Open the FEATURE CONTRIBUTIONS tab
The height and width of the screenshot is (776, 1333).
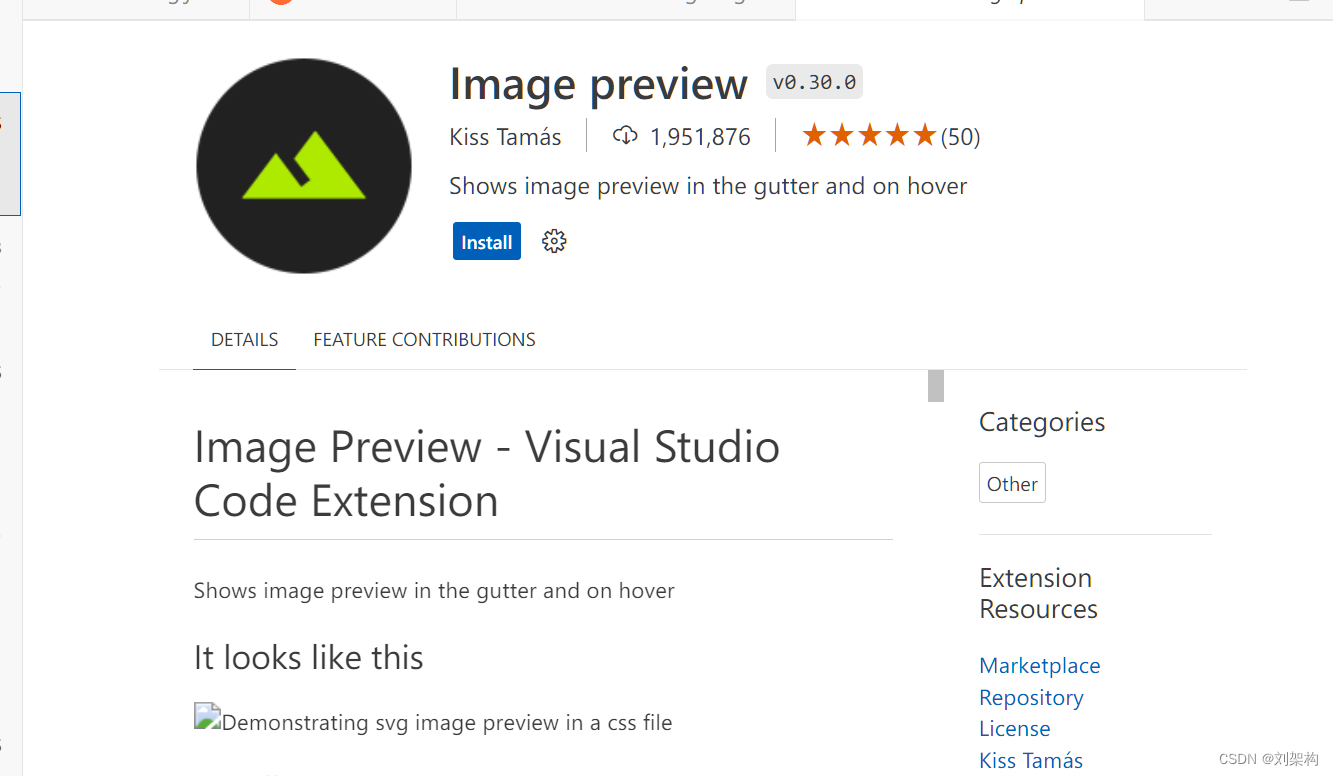[424, 339]
